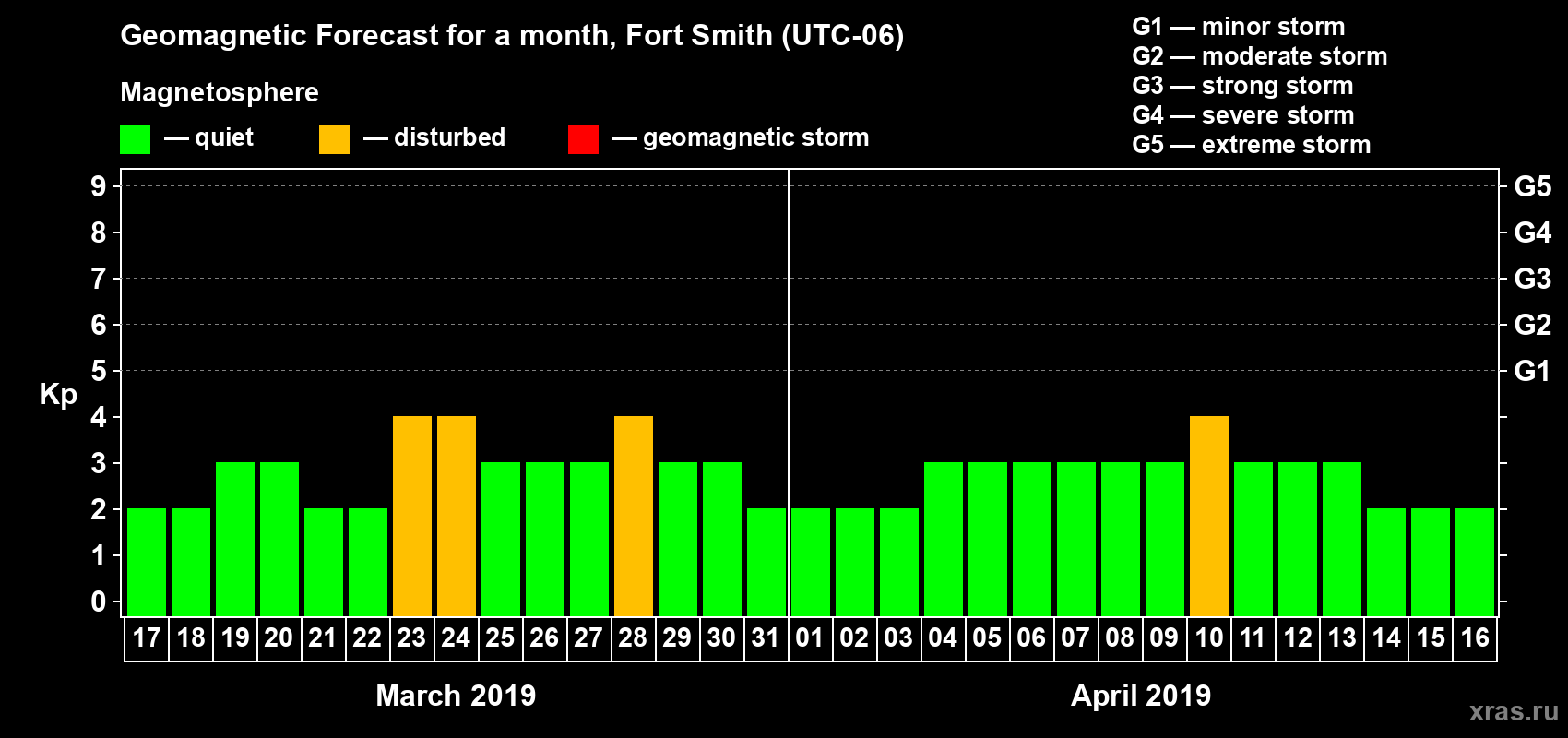Click the date label 20 on the axis
This screenshot has height=738, width=1568.
tap(279, 637)
